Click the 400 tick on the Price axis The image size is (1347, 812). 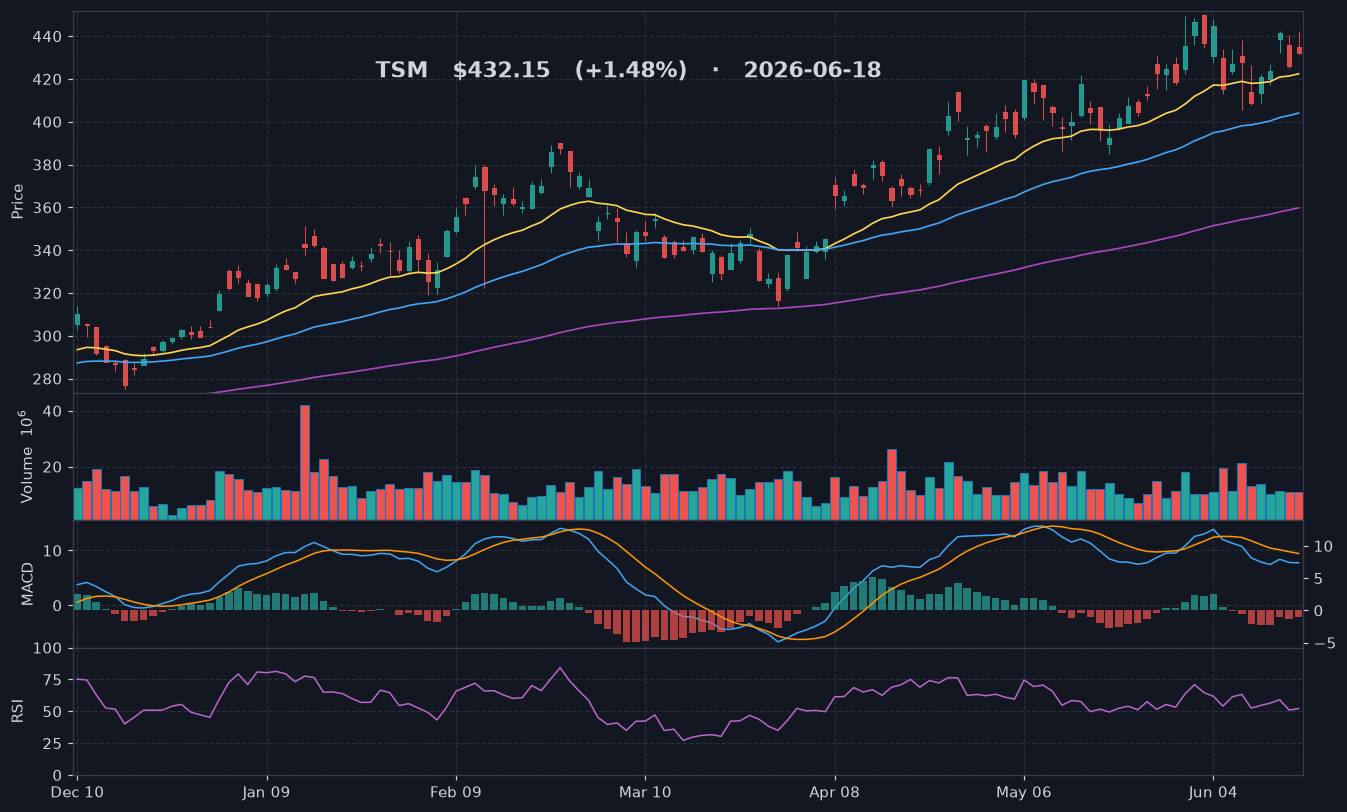(50, 123)
